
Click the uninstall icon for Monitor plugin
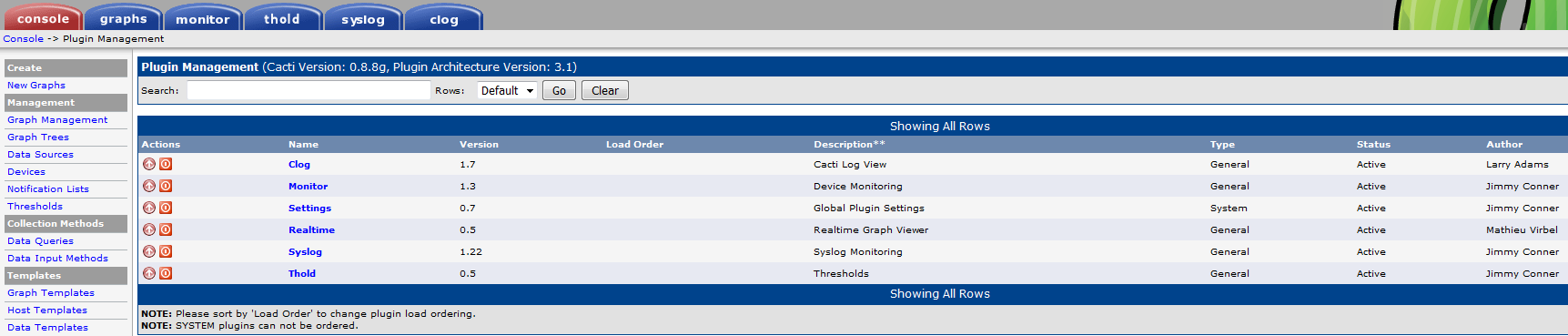click(149, 186)
